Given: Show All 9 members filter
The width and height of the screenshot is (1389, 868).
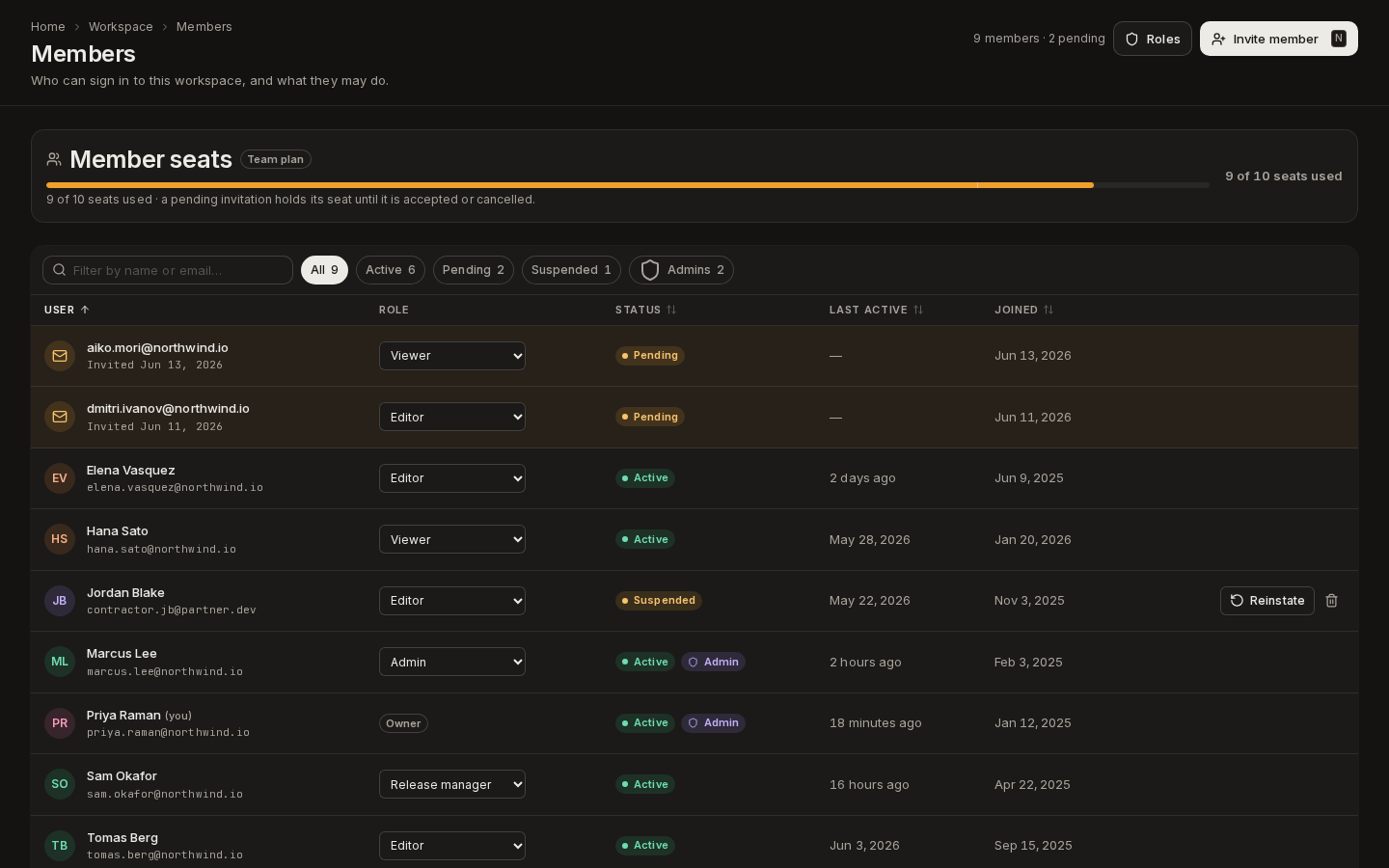Looking at the screenshot, I should click(324, 270).
